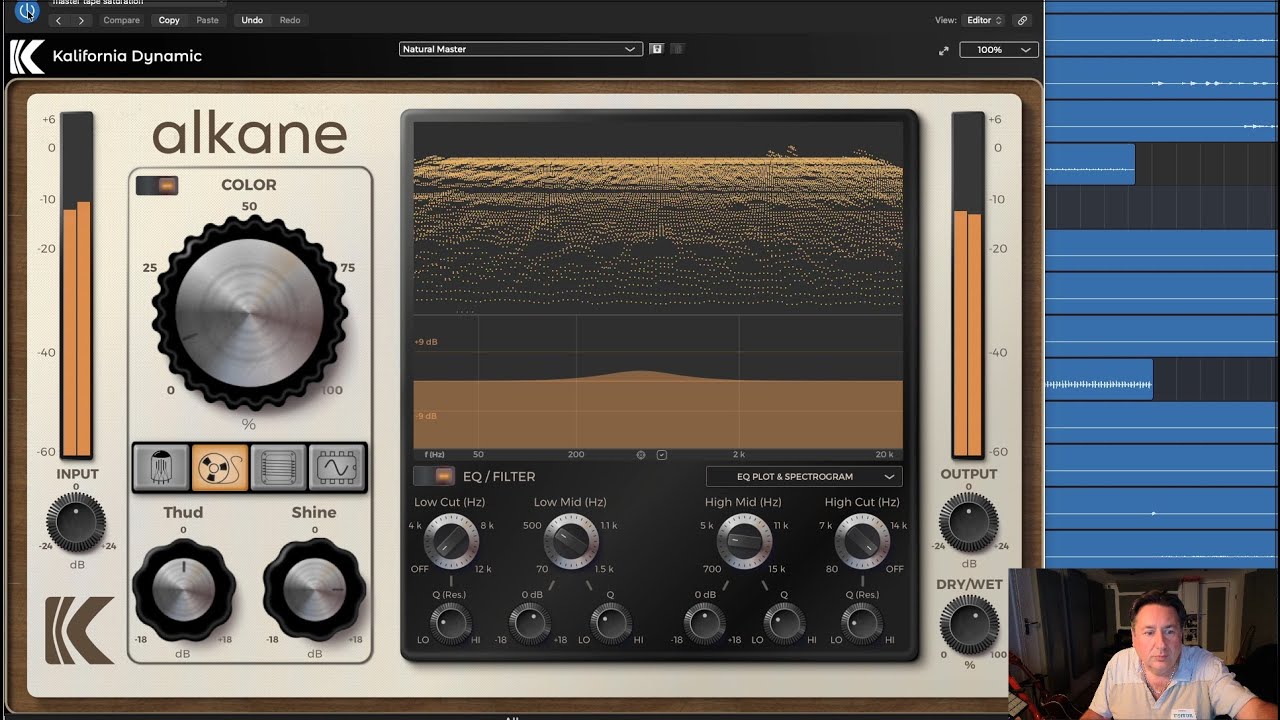Click the delete preset icon beside save

[x=677, y=48]
